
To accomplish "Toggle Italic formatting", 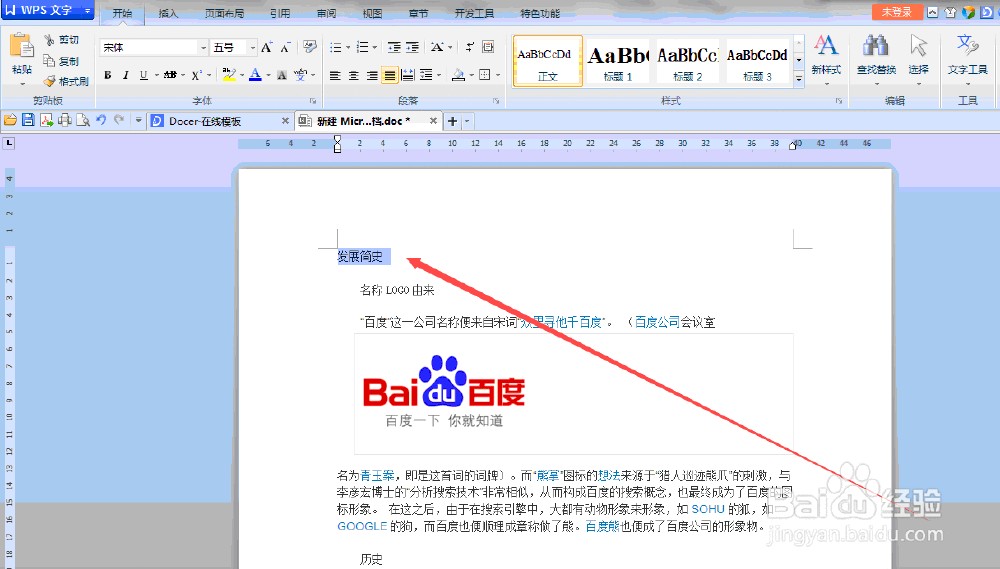I will (x=126, y=75).
